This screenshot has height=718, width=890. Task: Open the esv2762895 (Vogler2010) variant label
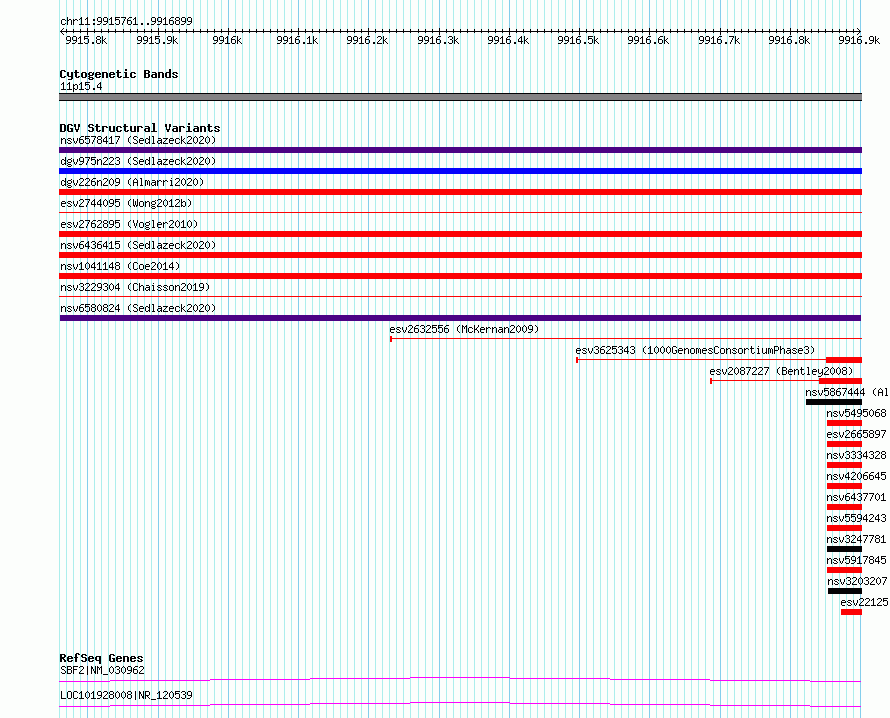click(129, 224)
